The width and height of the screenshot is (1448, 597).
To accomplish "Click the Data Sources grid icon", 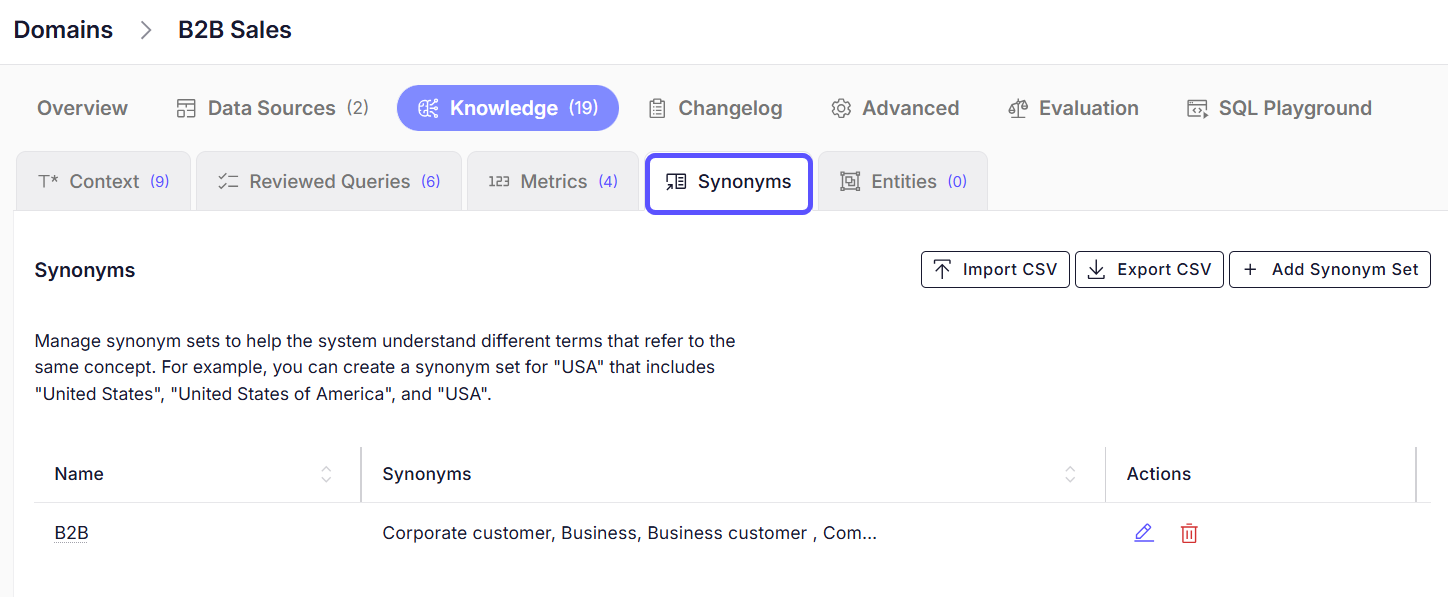I will point(185,107).
